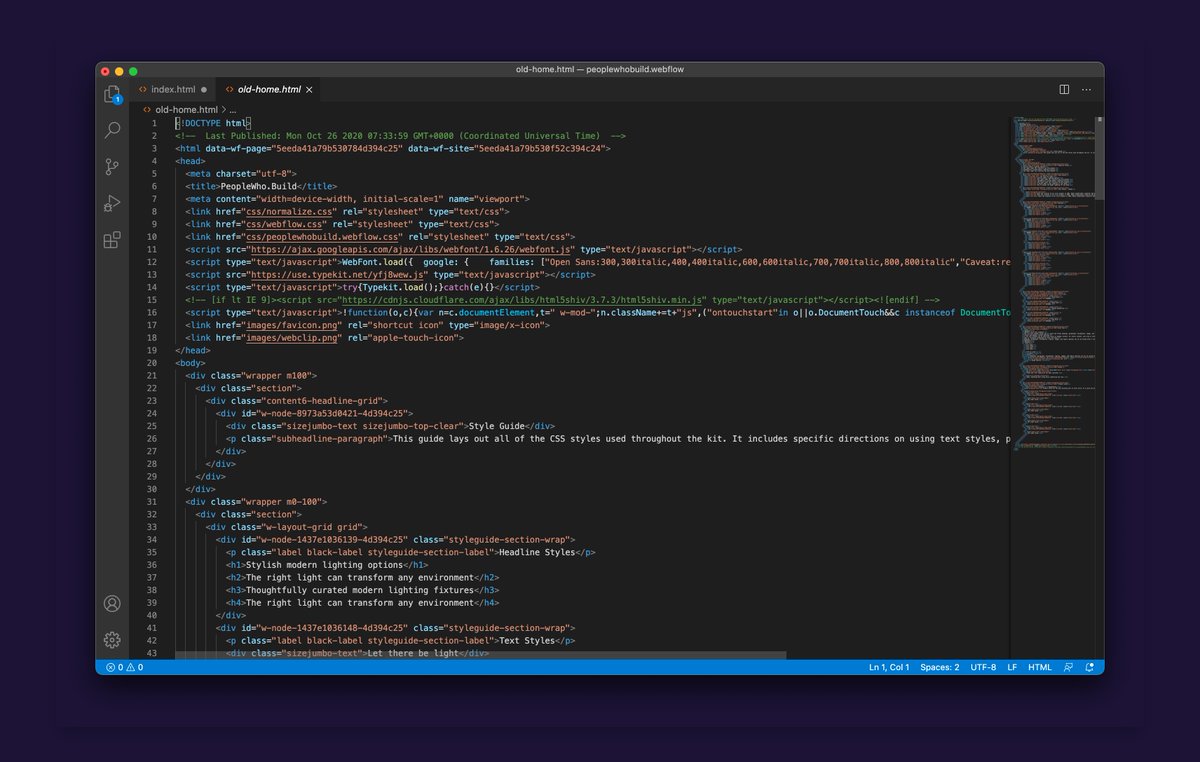Open the Explorer view in the activity bar
Image resolution: width=1200 pixels, height=762 pixels.
(112, 93)
